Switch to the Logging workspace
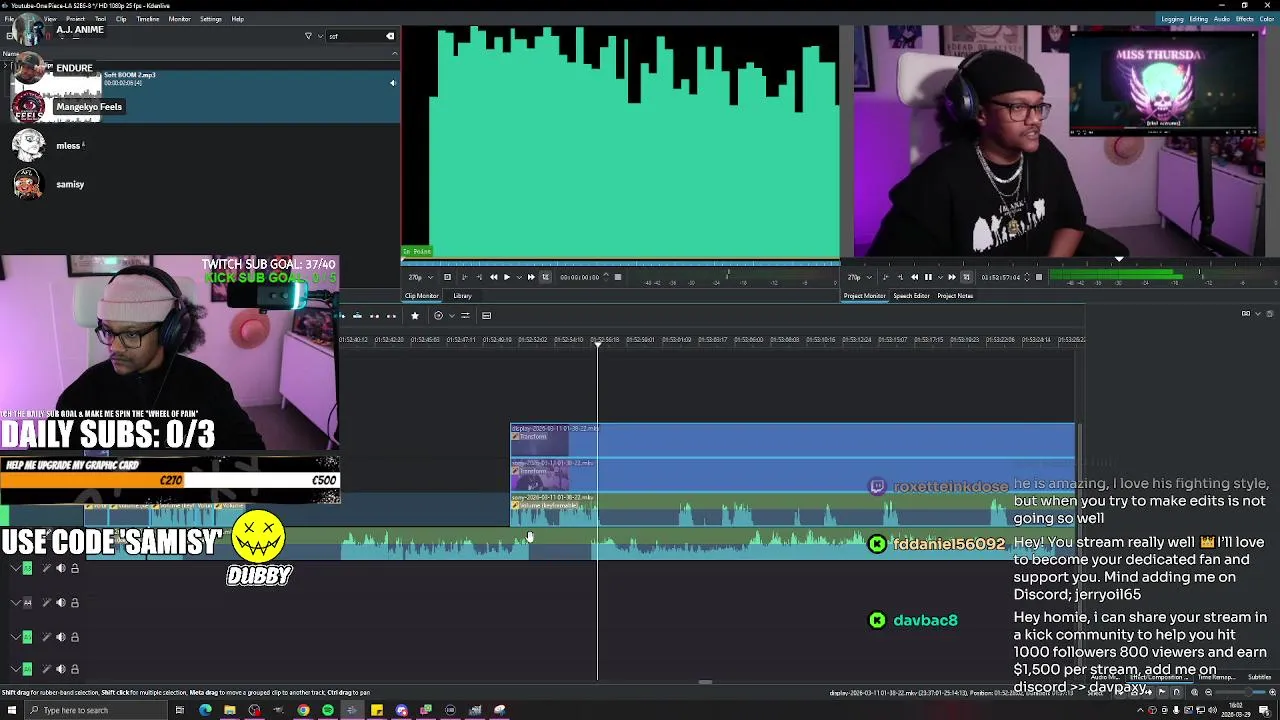Image resolution: width=1280 pixels, height=720 pixels. point(1173,19)
